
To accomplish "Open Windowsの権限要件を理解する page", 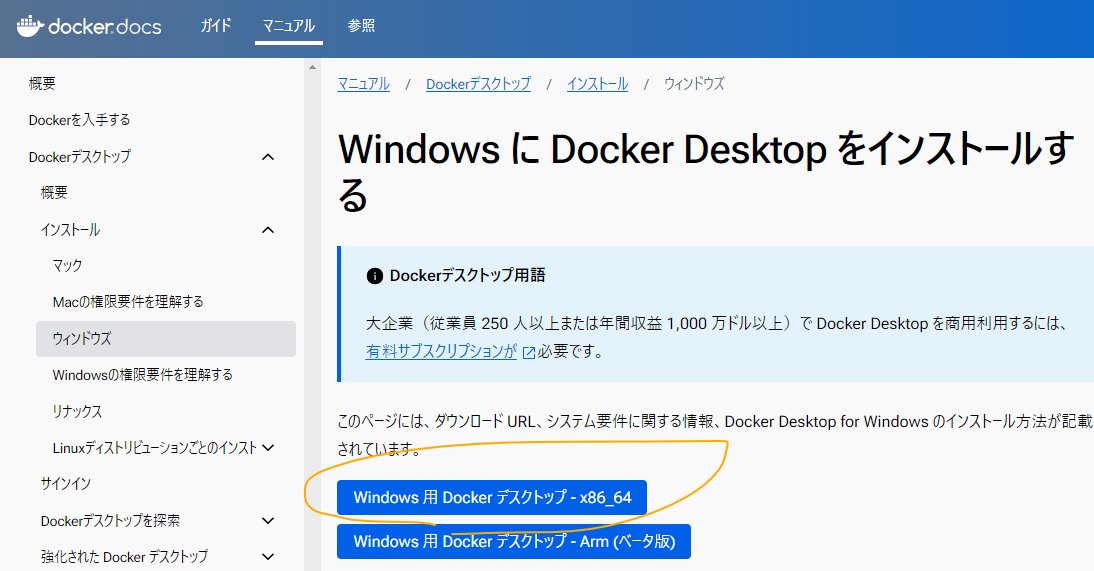I will point(142,375).
